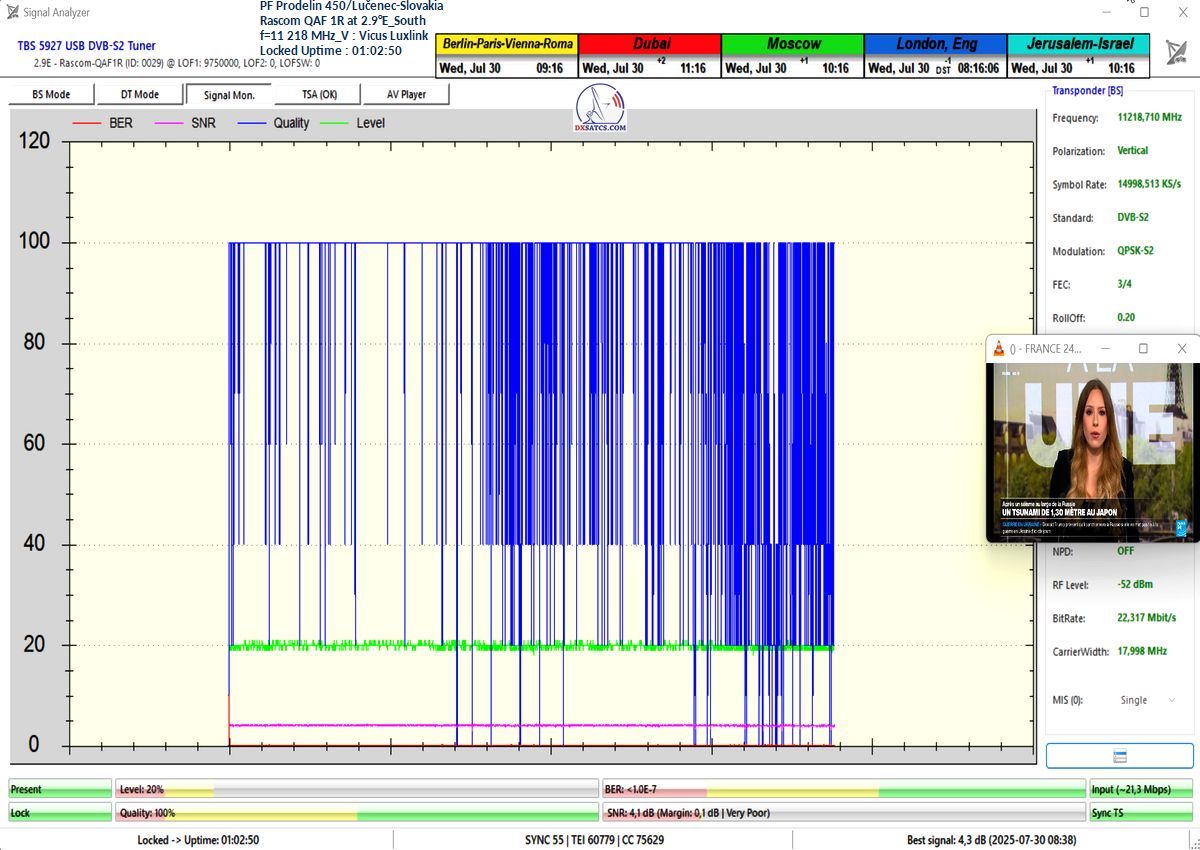Click the Quality 100% progress bar
Image resolution: width=1200 pixels, height=850 pixels.
(x=357, y=813)
